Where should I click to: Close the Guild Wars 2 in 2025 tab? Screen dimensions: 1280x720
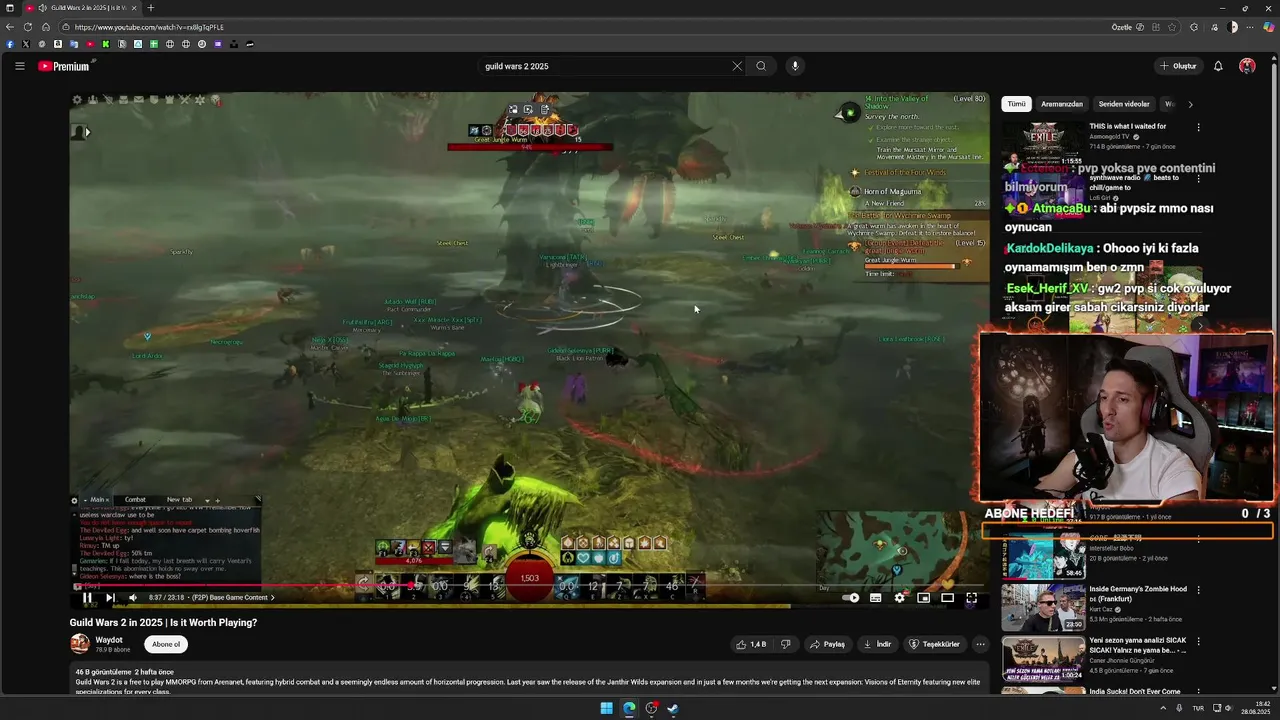point(134,8)
